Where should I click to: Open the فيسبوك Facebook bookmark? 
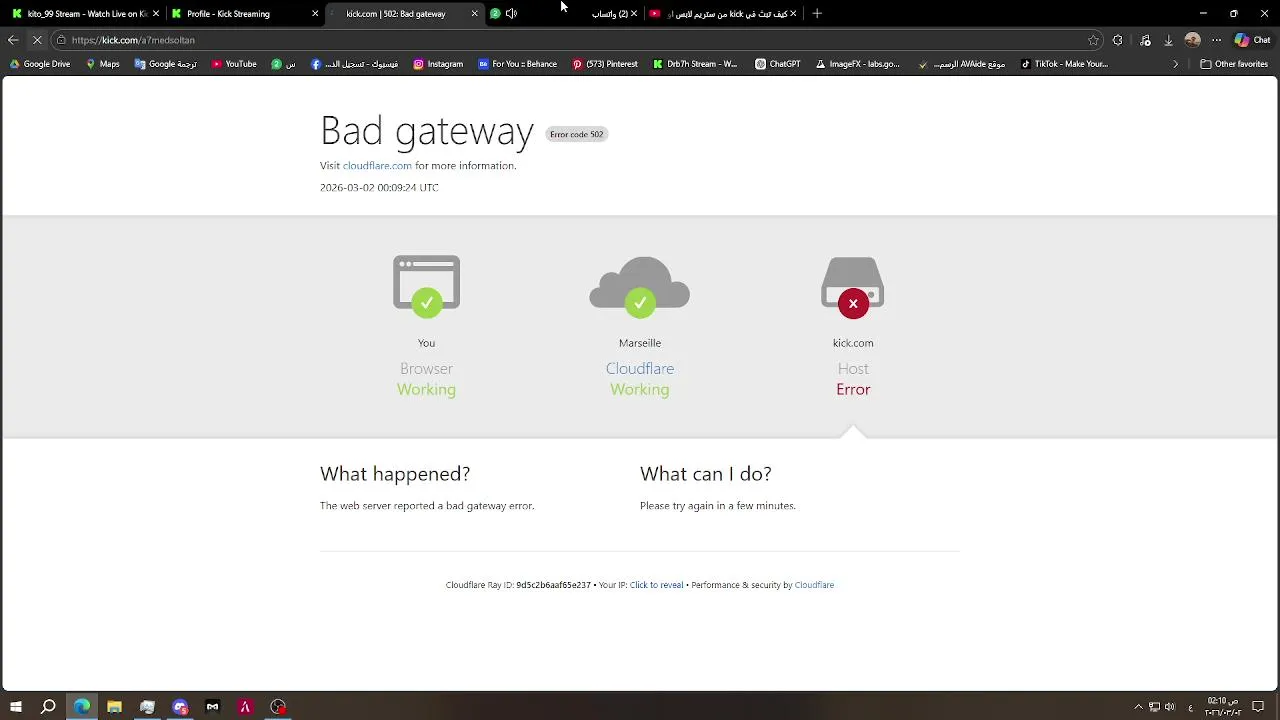pos(355,64)
